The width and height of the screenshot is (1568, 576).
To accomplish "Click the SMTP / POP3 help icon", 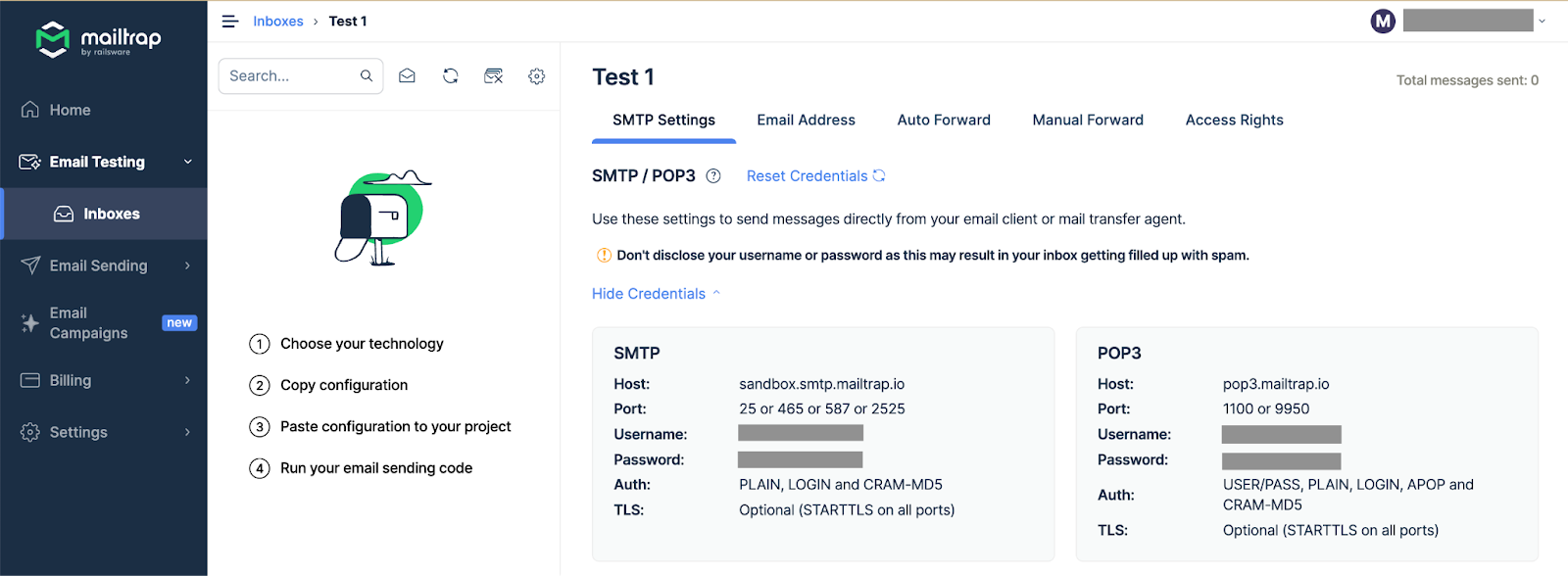I will click(713, 176).
